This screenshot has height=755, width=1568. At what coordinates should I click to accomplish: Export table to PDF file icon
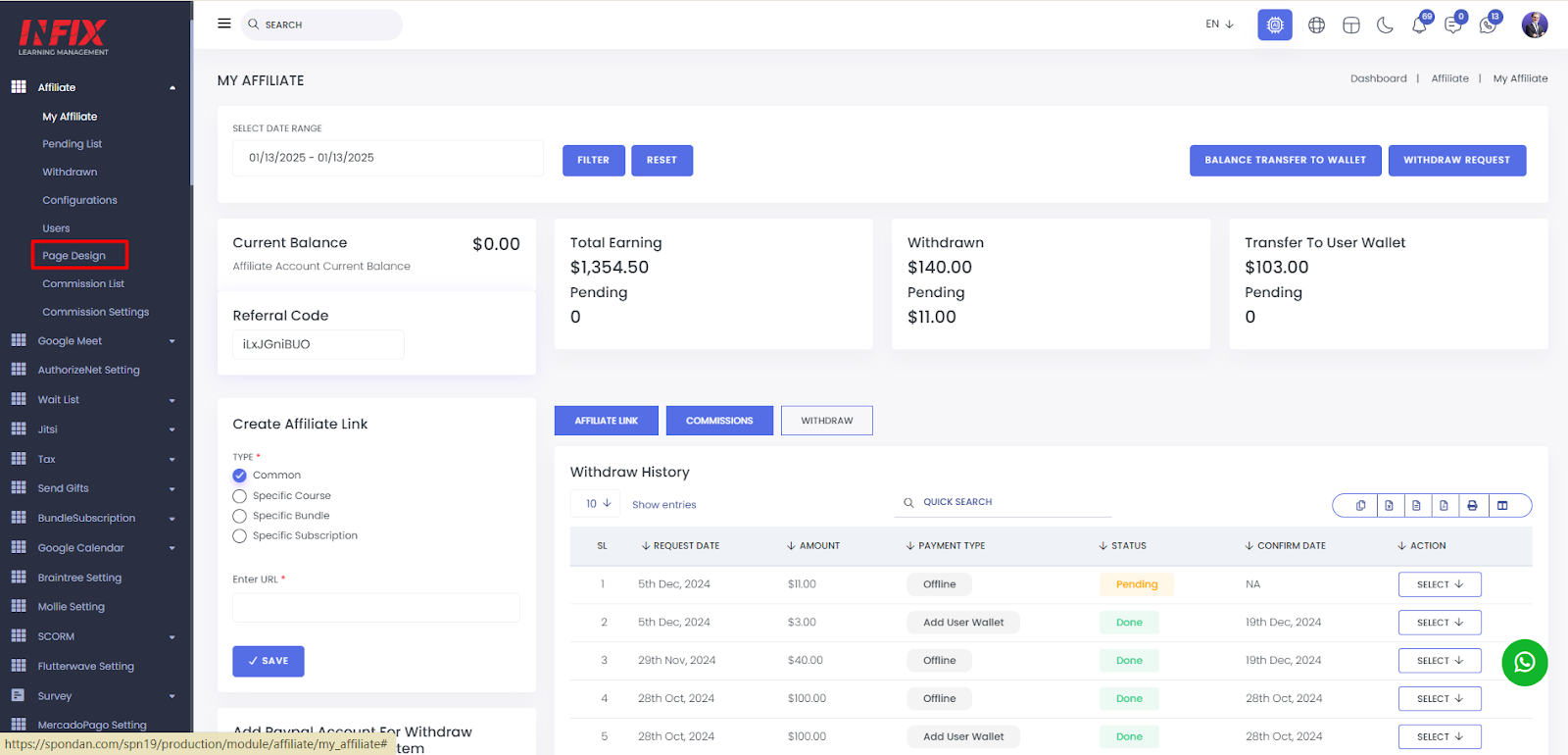pyautogui.click(x=1444, y=506)
